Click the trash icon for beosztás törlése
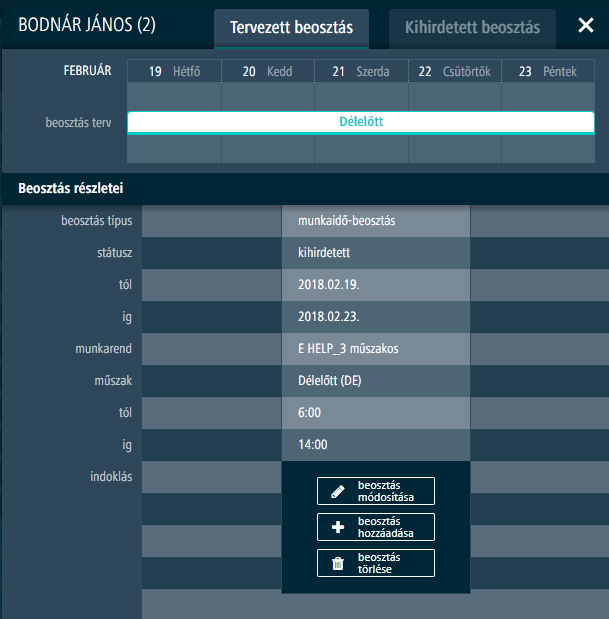Screen dimensions: 609x619 (338, 563)
